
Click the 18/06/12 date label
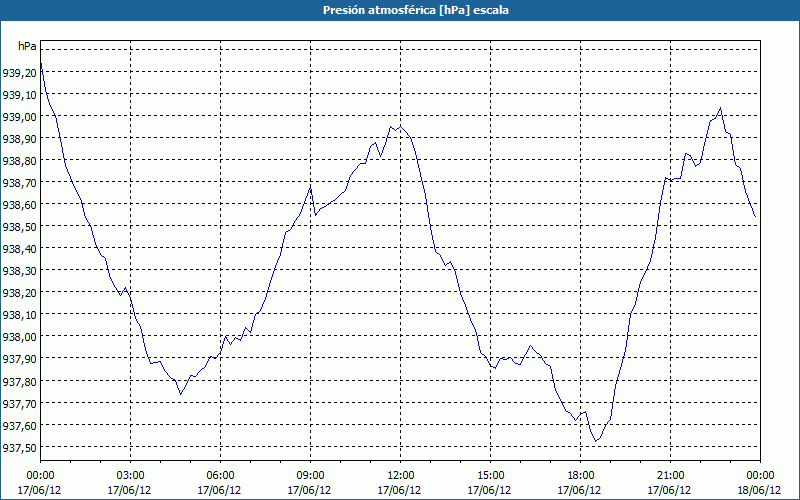[760, 490]
